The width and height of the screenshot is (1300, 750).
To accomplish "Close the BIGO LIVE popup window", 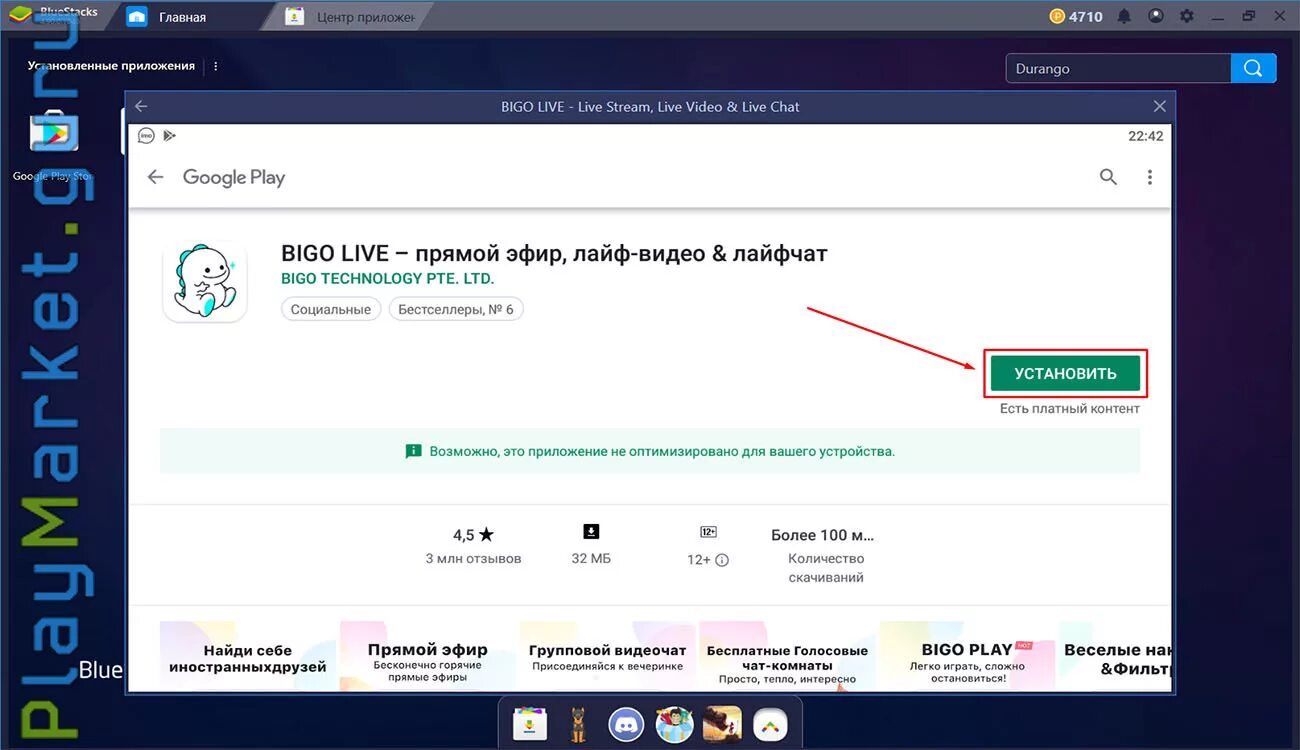I will 1160,106.
